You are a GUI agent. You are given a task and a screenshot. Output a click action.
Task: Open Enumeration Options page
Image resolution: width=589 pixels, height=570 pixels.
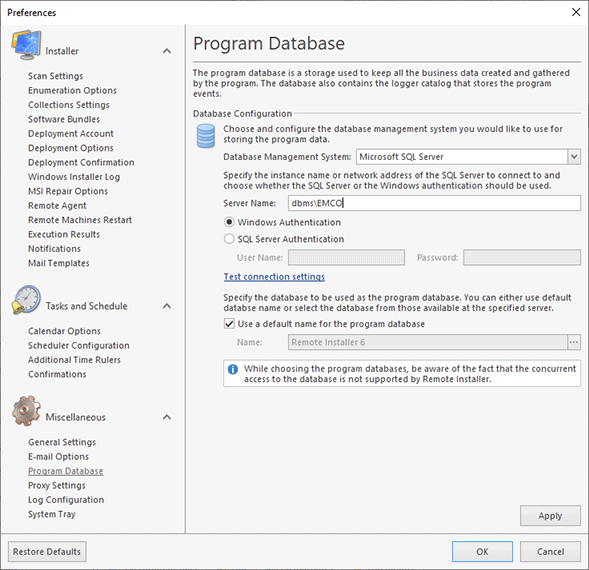(x=72, y=91)
